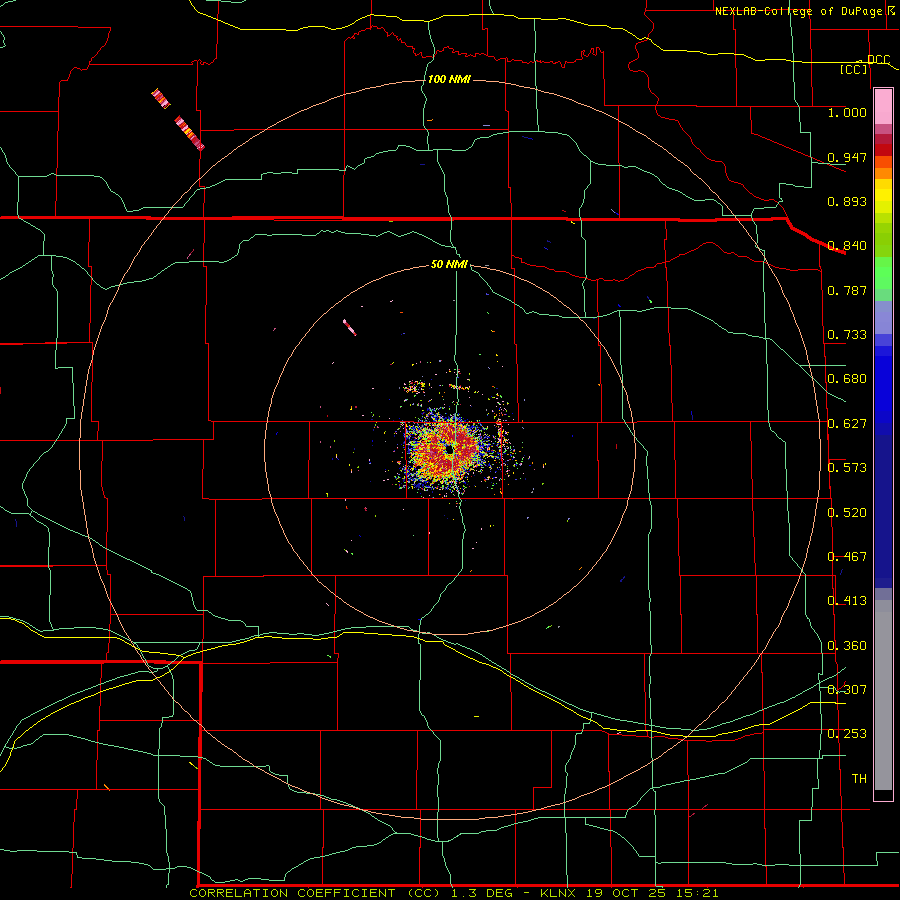The width and height of the screenshot is (900, 900).
Task: Select the 0.413 scale value
Action: pos(847,601)
